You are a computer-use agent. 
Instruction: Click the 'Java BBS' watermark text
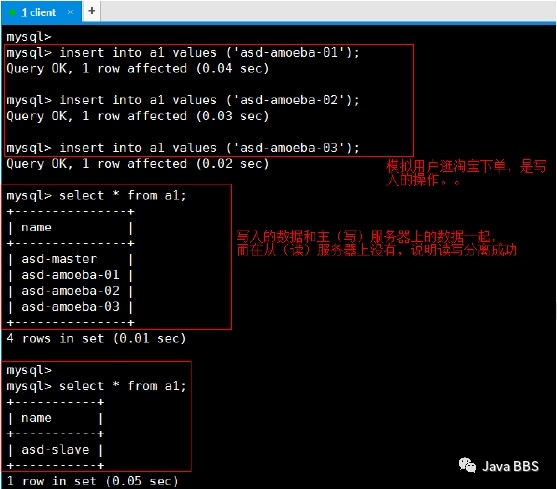coord(510,466)
